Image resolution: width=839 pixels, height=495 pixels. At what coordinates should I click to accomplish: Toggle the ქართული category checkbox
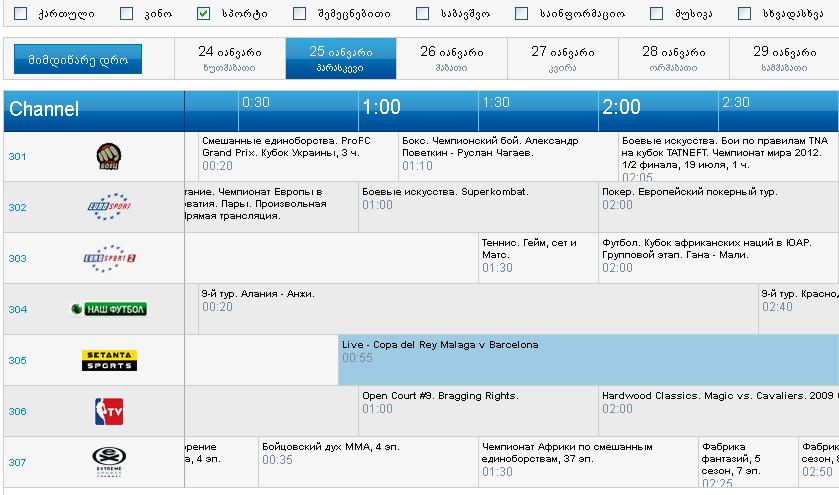20,13
